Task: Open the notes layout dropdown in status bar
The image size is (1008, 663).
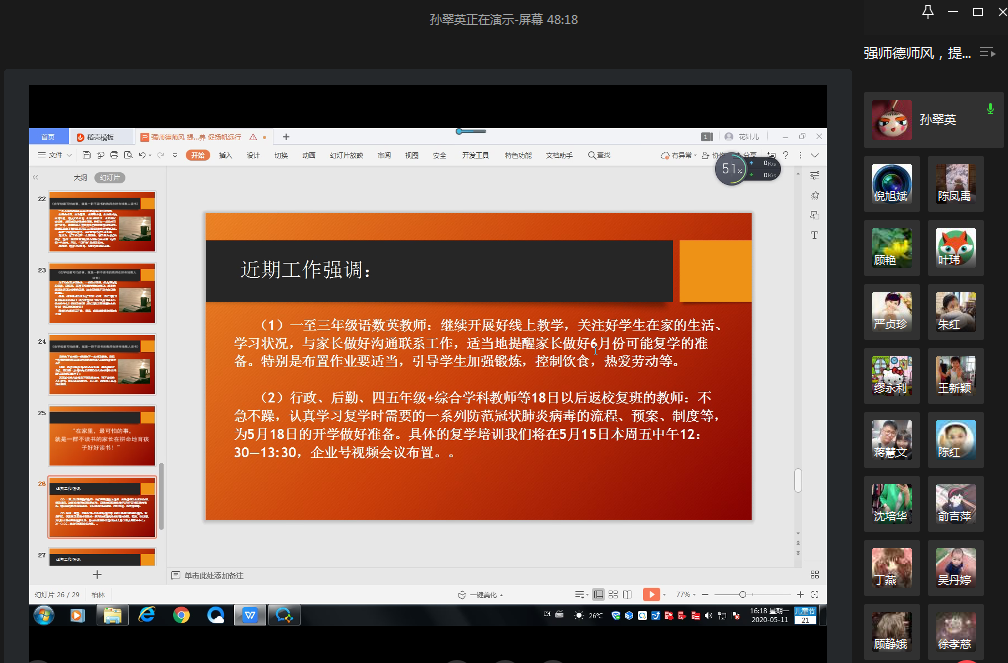Action: [x=580, y=595]
